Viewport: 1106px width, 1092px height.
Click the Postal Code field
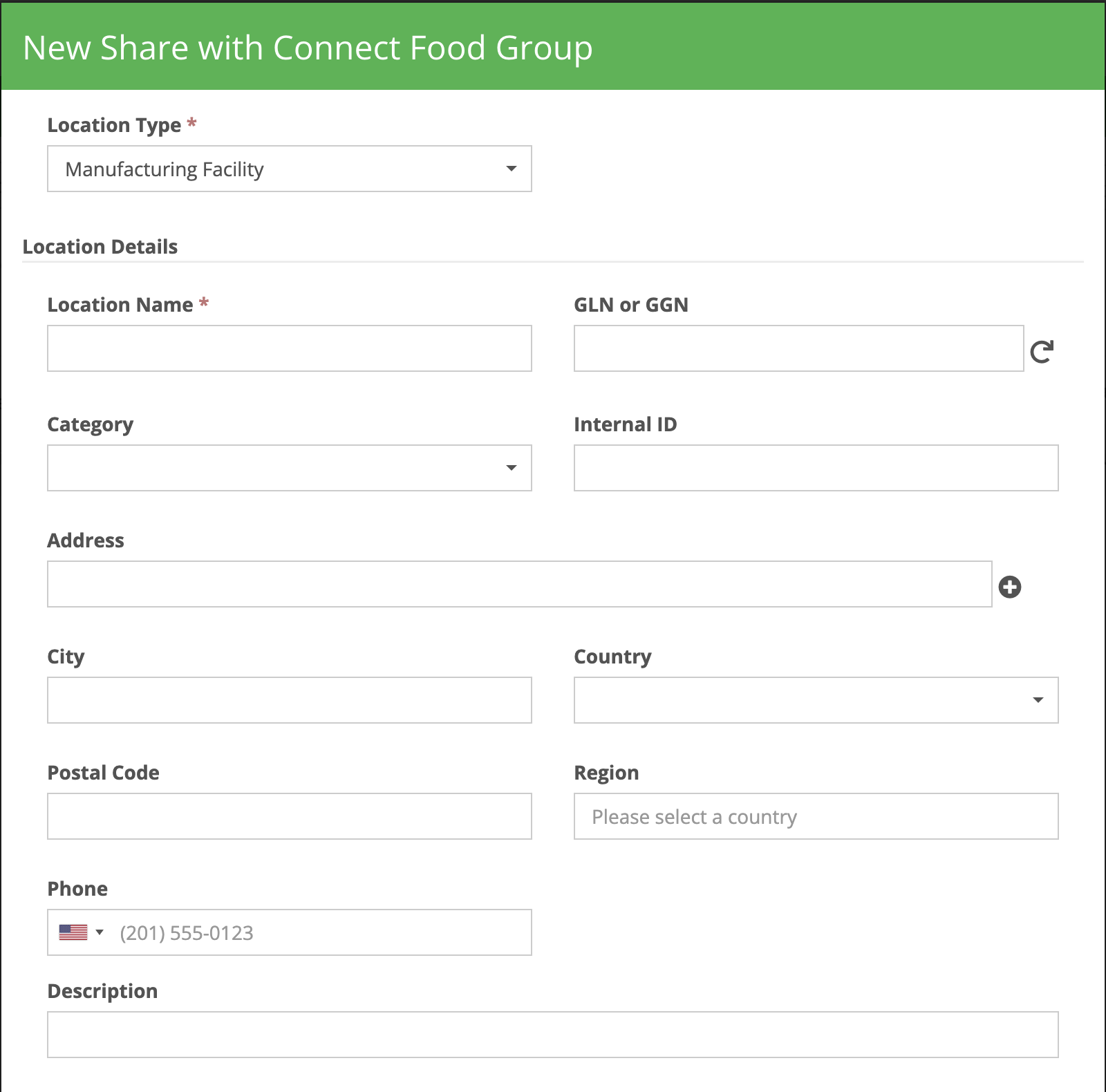pos(289,816)
